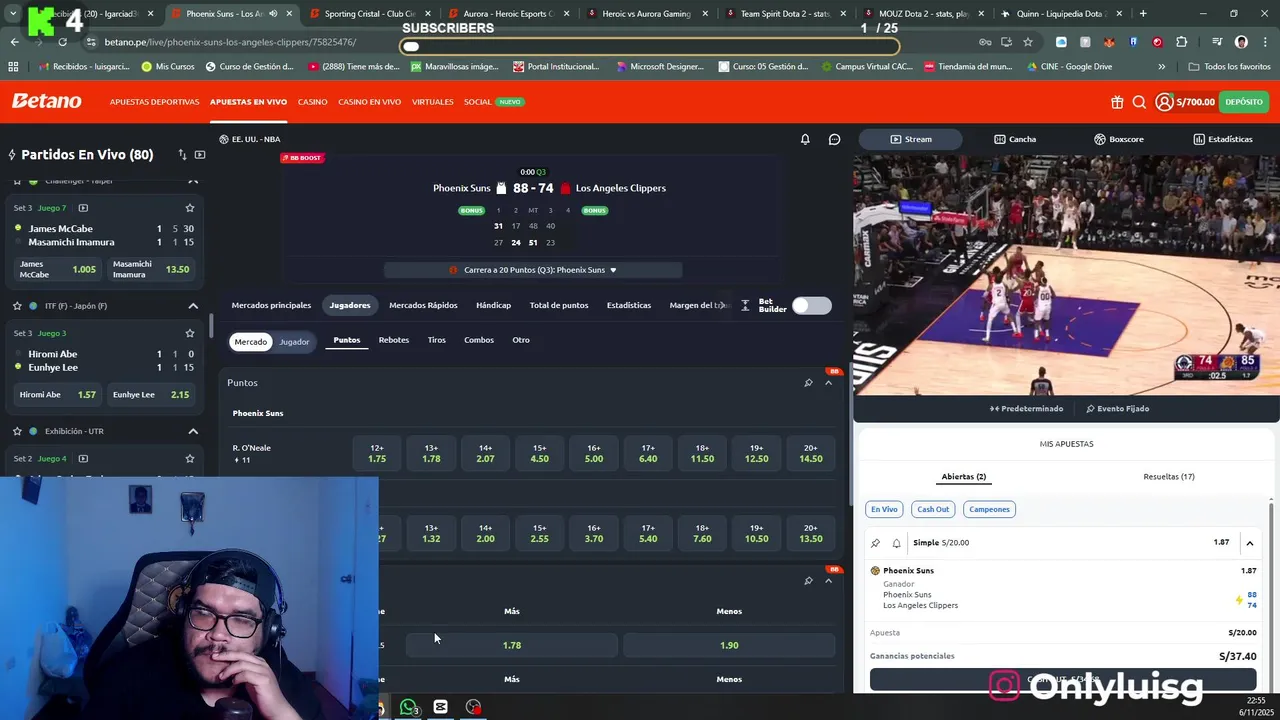
Task: Click the sort arrows next to Partidos En Vivo
Action: coord(182,155)
